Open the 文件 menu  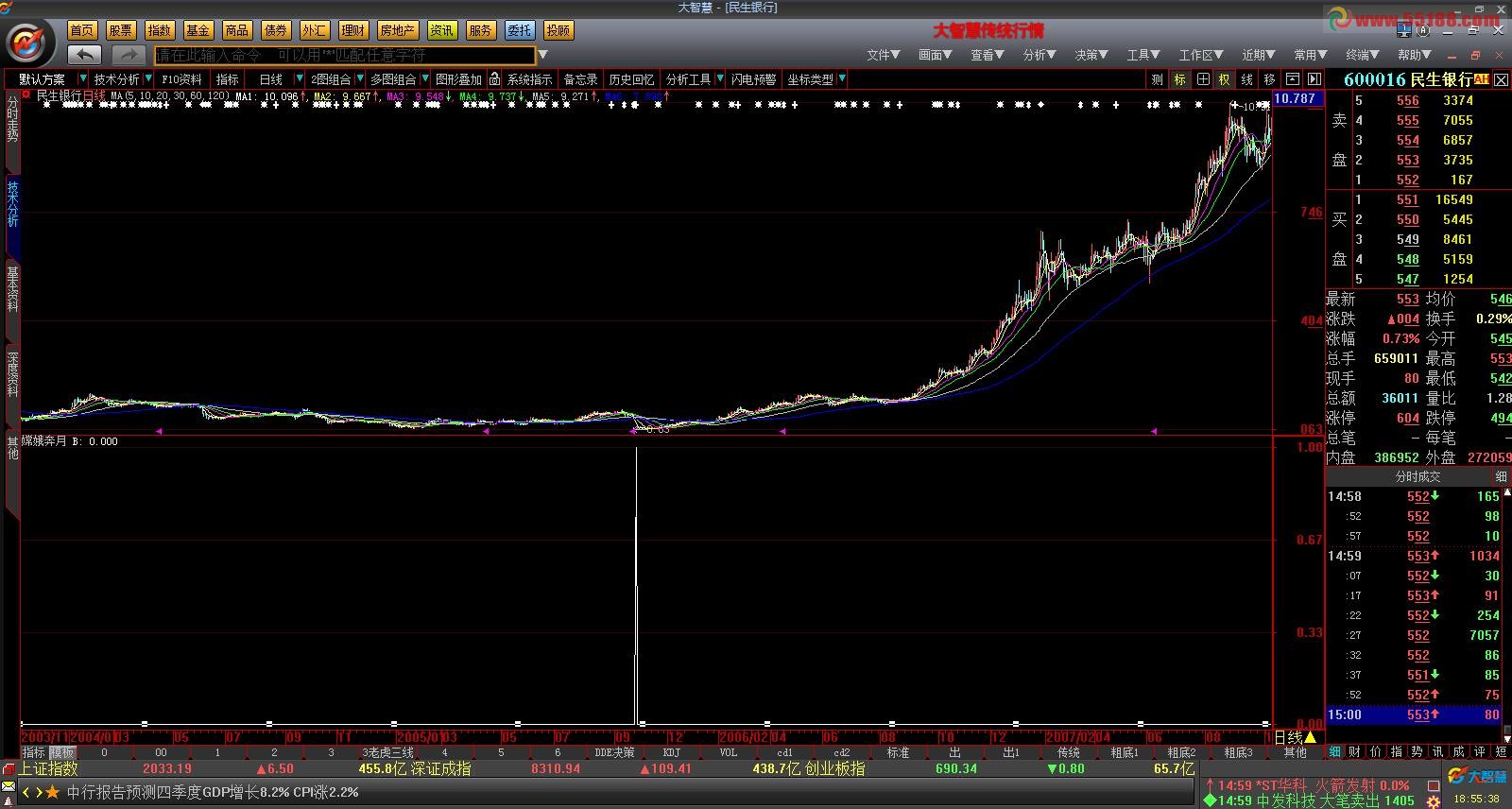tap(884, 55)
